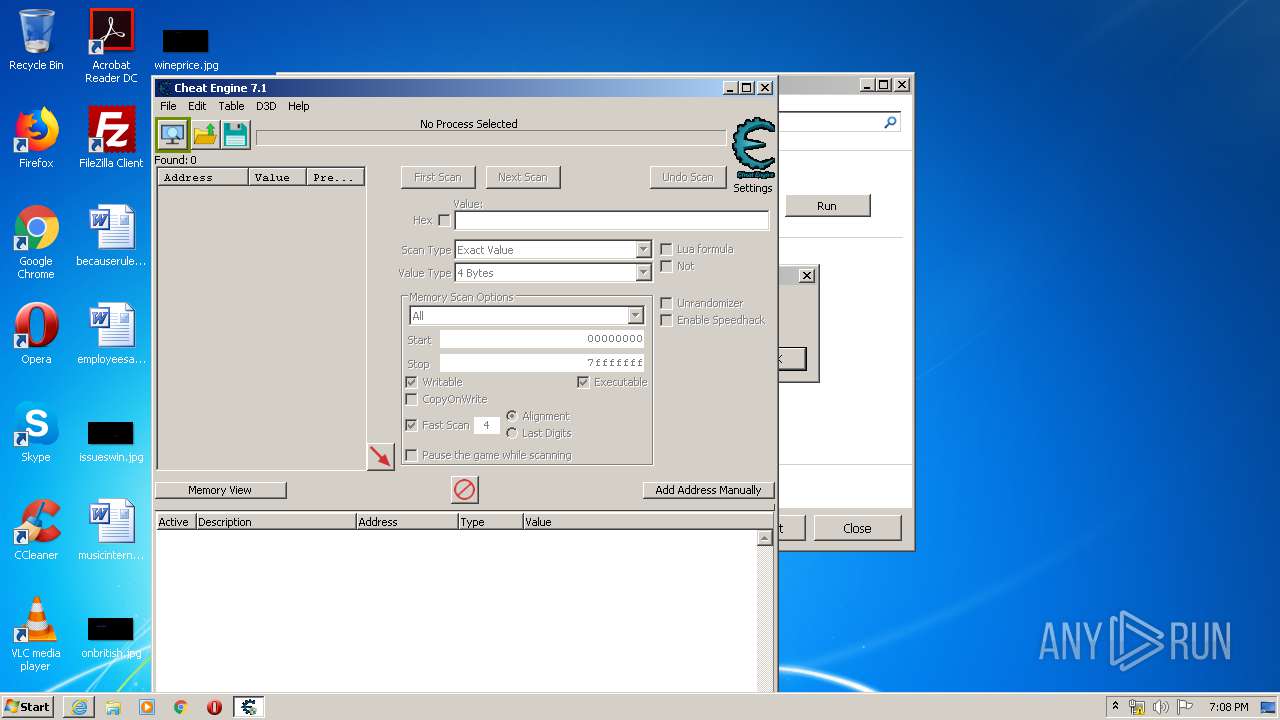Open Windows Explorer folder in the taskbar
1280x720 pixels.
pos(113,707)
